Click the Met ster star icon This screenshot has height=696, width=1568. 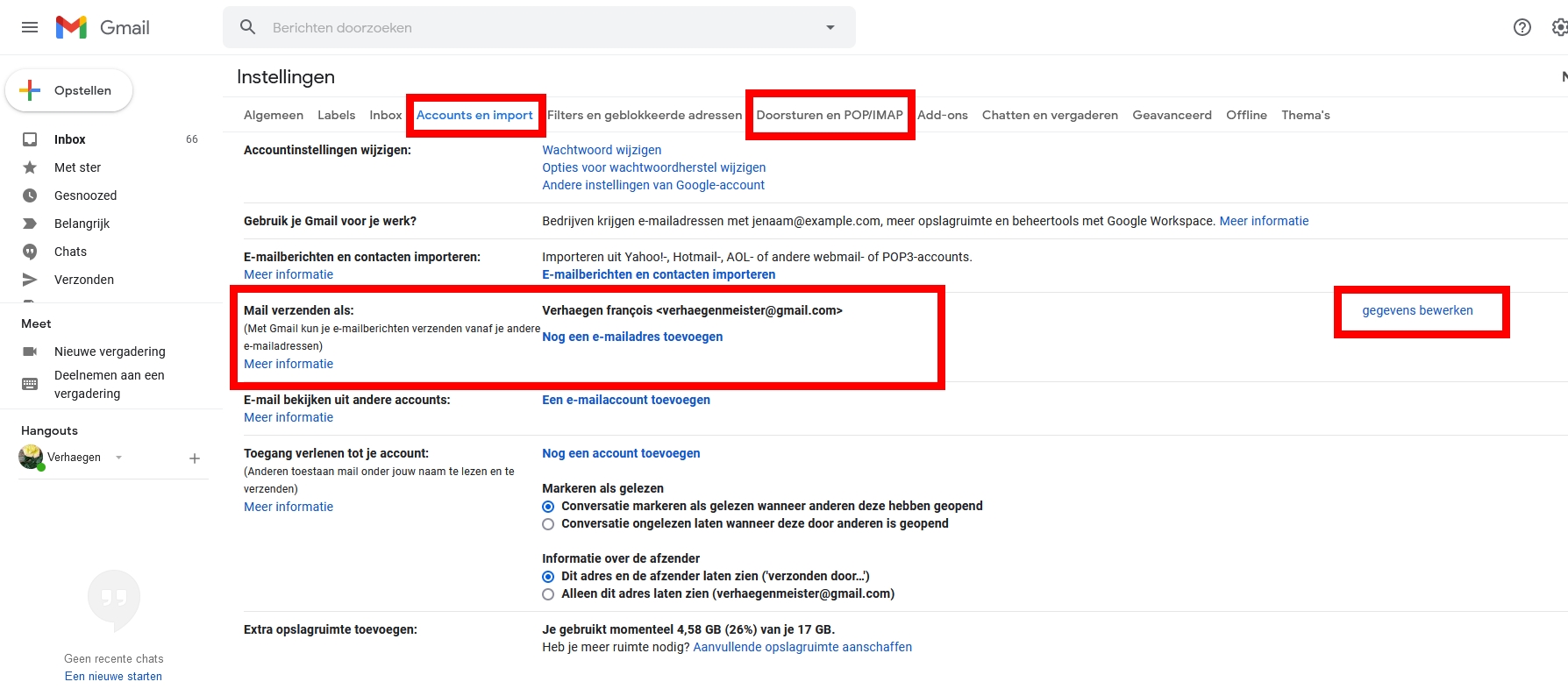click(30, 167)
